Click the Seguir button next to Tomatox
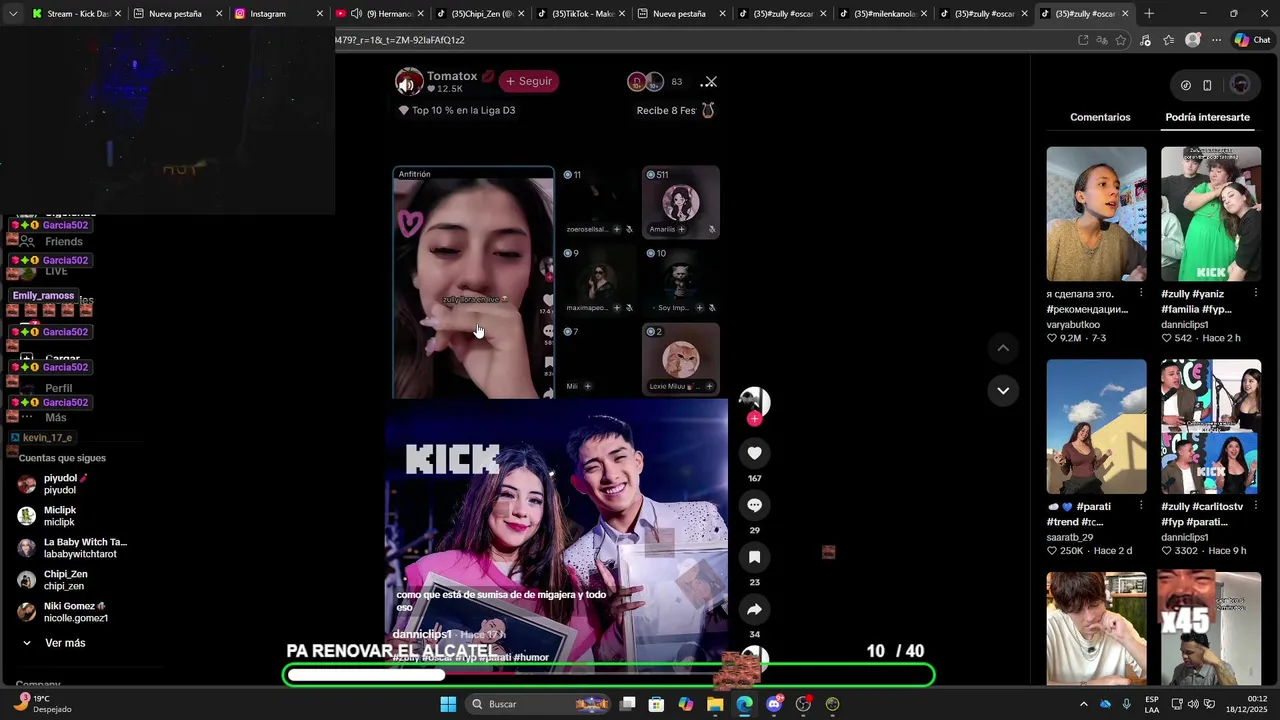This screenshot has width=1280, height=720. [529, 81]
